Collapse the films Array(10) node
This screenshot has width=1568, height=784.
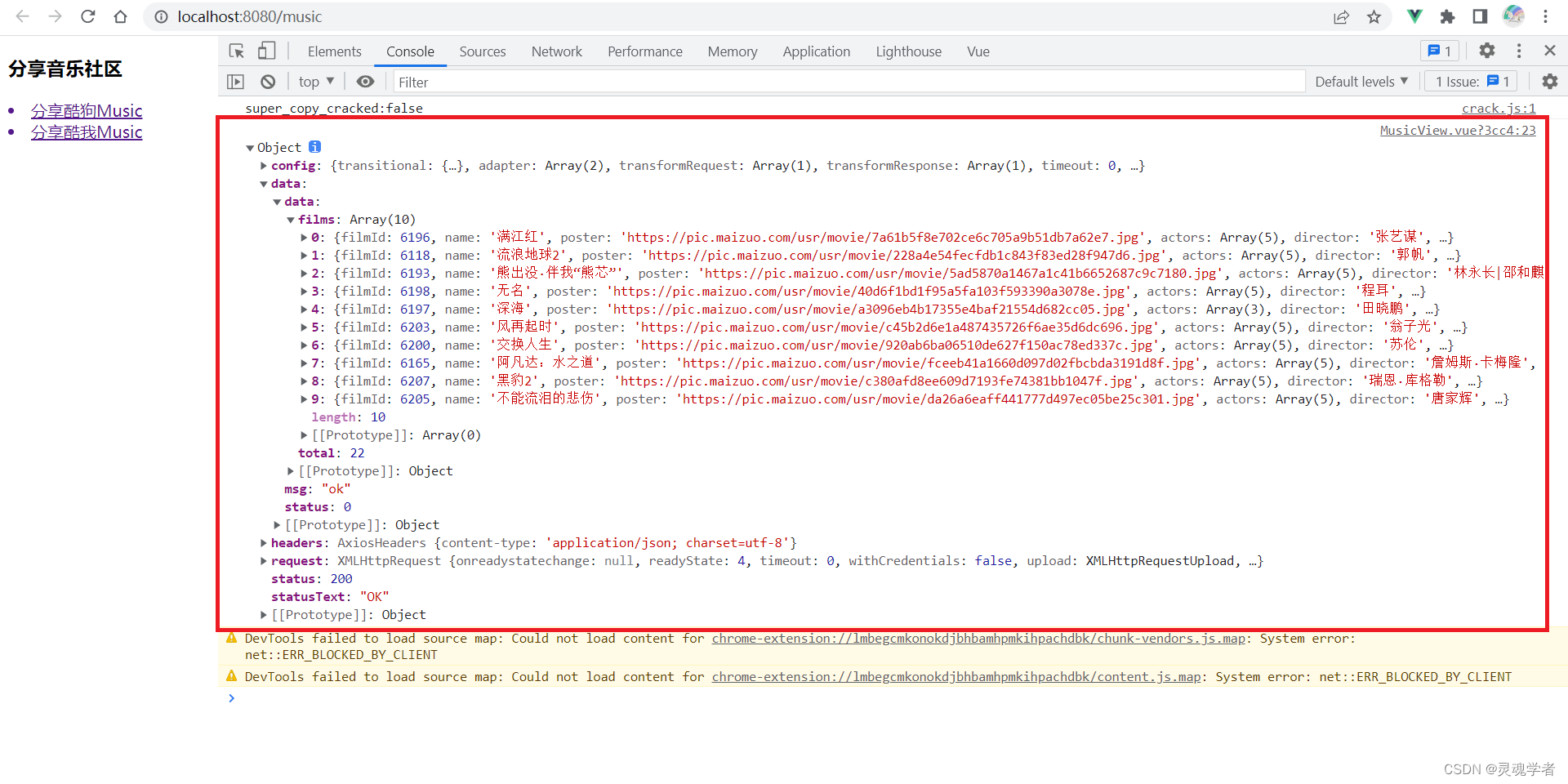pyautogui.click(x=291, y=220)
